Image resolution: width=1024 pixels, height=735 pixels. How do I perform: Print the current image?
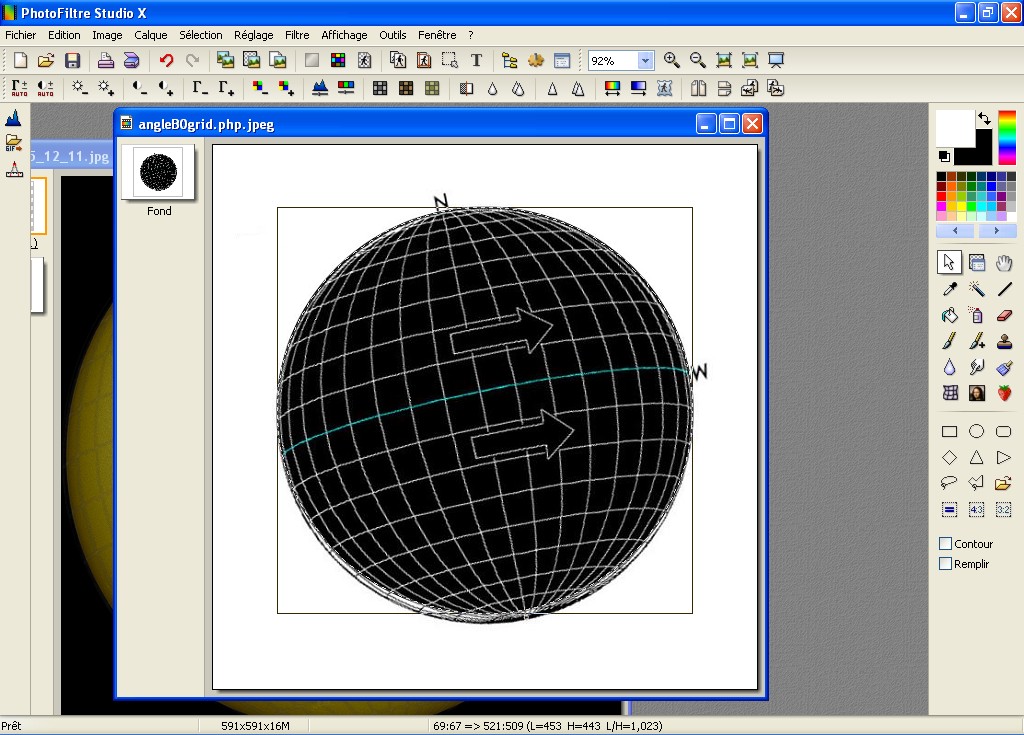coord(106,61)
